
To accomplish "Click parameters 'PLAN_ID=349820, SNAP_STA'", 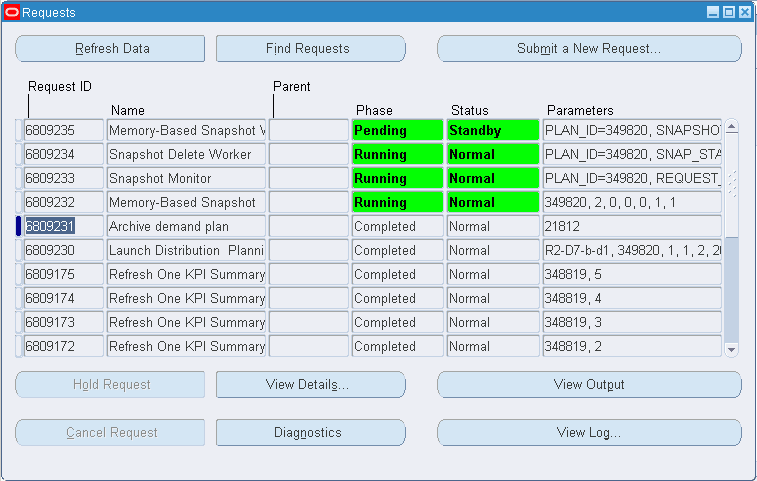I will tap(632, 155).
